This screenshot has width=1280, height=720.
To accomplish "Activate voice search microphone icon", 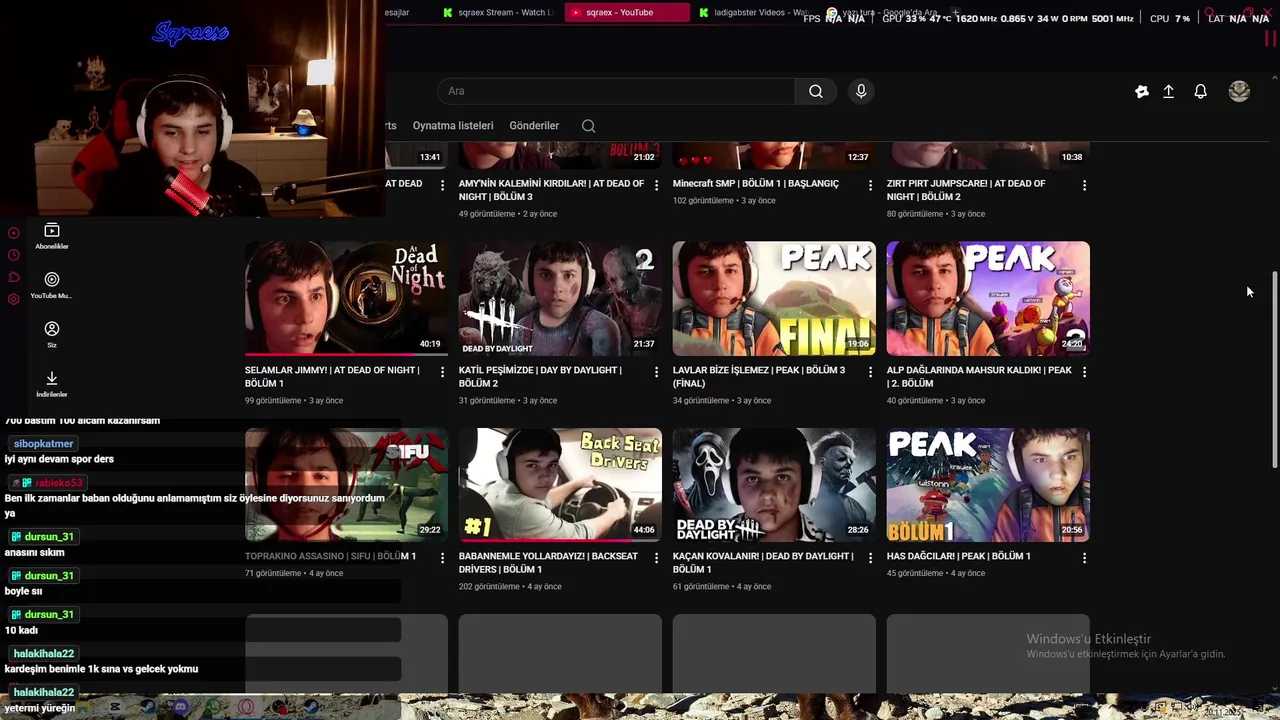I will click(x=861, y=91).
